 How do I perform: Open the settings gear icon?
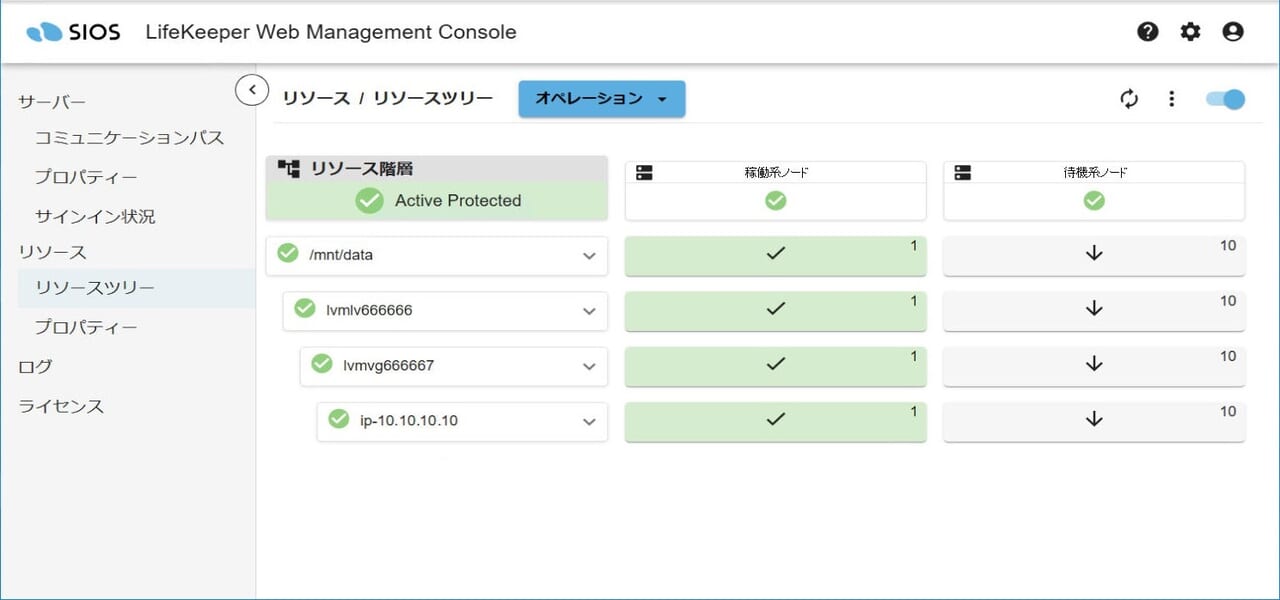pos(1190,32)
